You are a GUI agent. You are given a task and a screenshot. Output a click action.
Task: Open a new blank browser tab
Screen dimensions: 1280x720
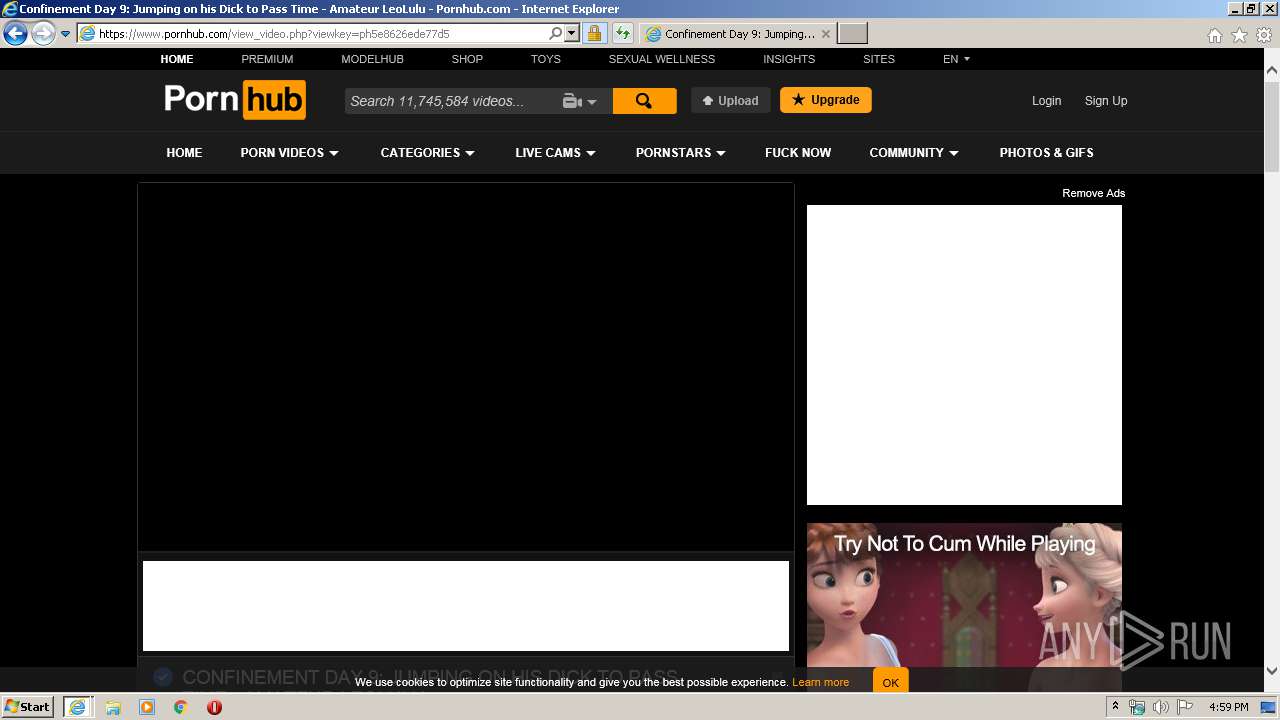coord(852,34)
